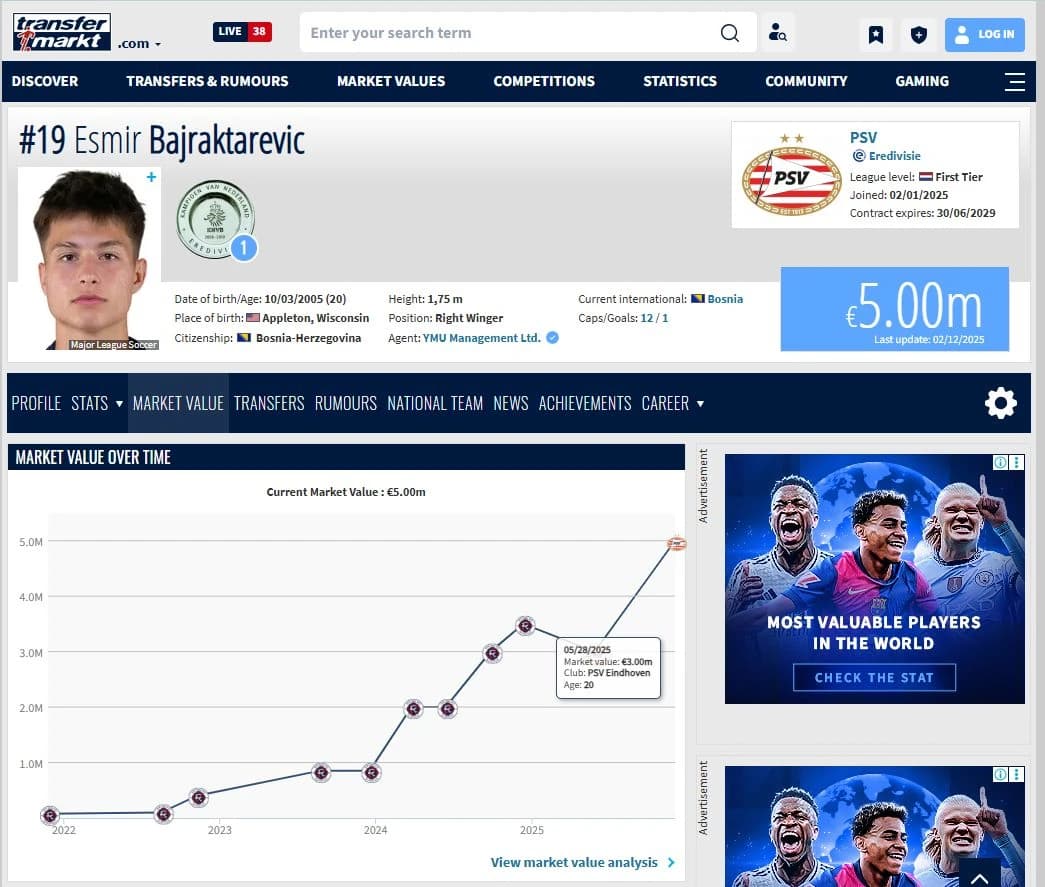Click bottom ad info icon

pos(1000,774)
